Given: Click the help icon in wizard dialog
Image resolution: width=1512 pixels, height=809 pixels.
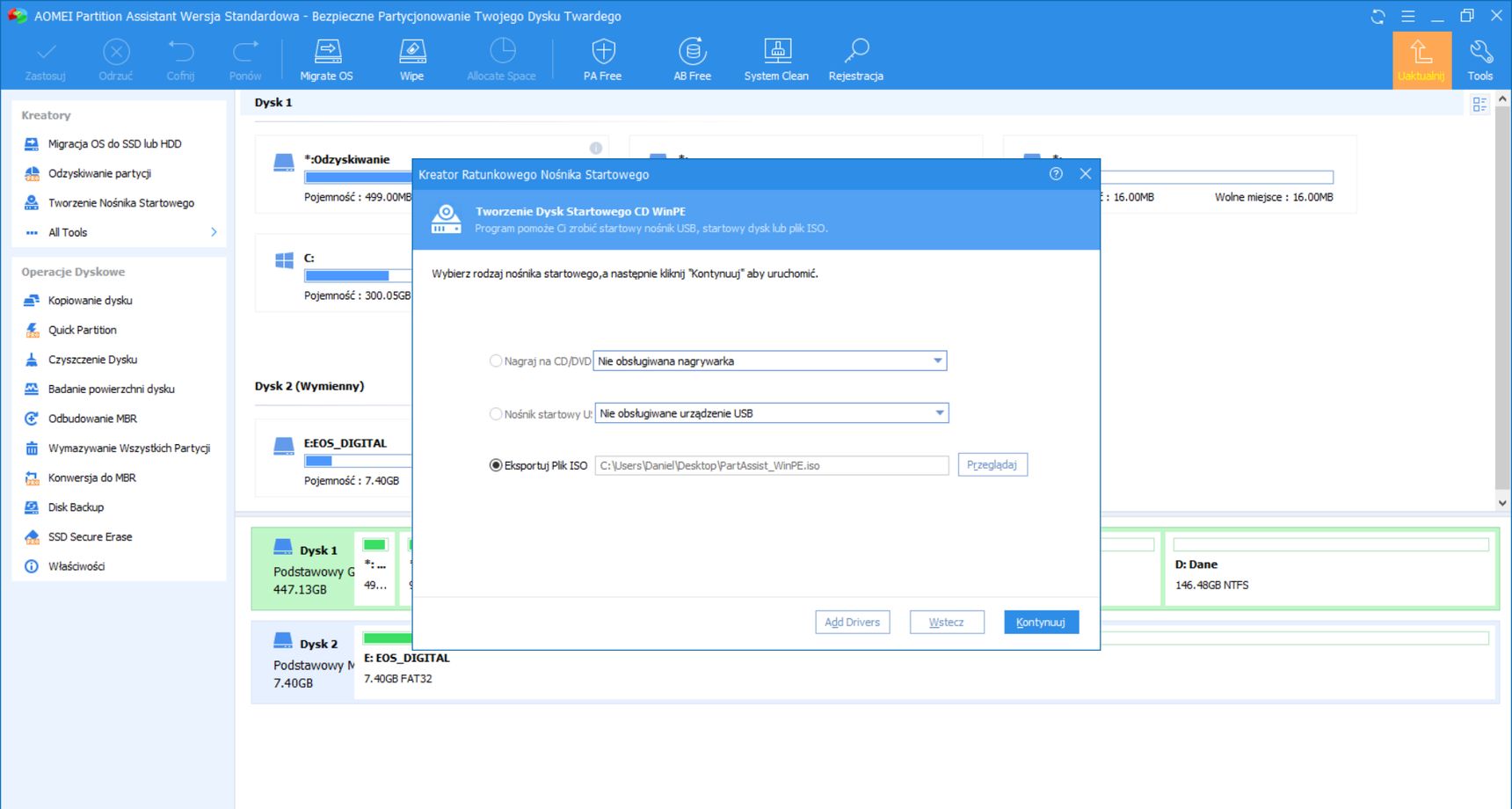Looking at the screenshot, I should tap(1056, 174).
